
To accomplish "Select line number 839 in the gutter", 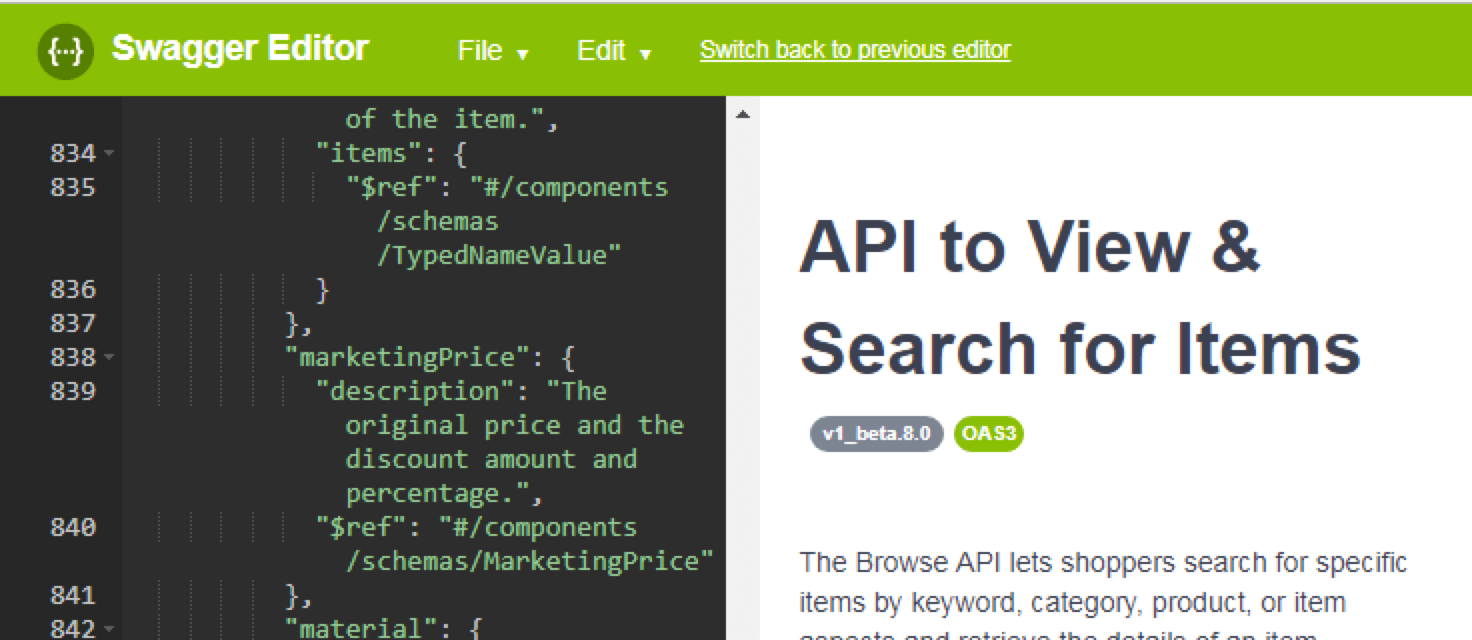I will (73, 391).
